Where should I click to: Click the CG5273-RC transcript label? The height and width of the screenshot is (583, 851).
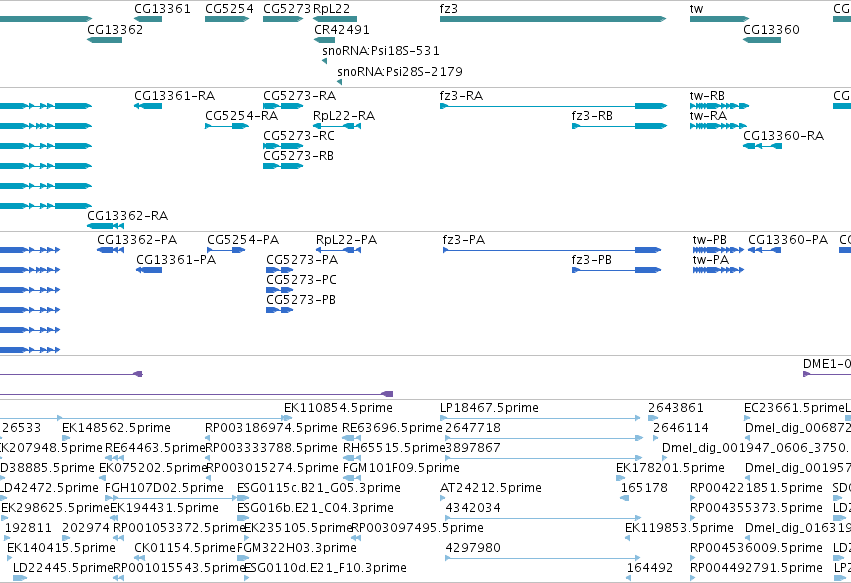click(299, 136)
